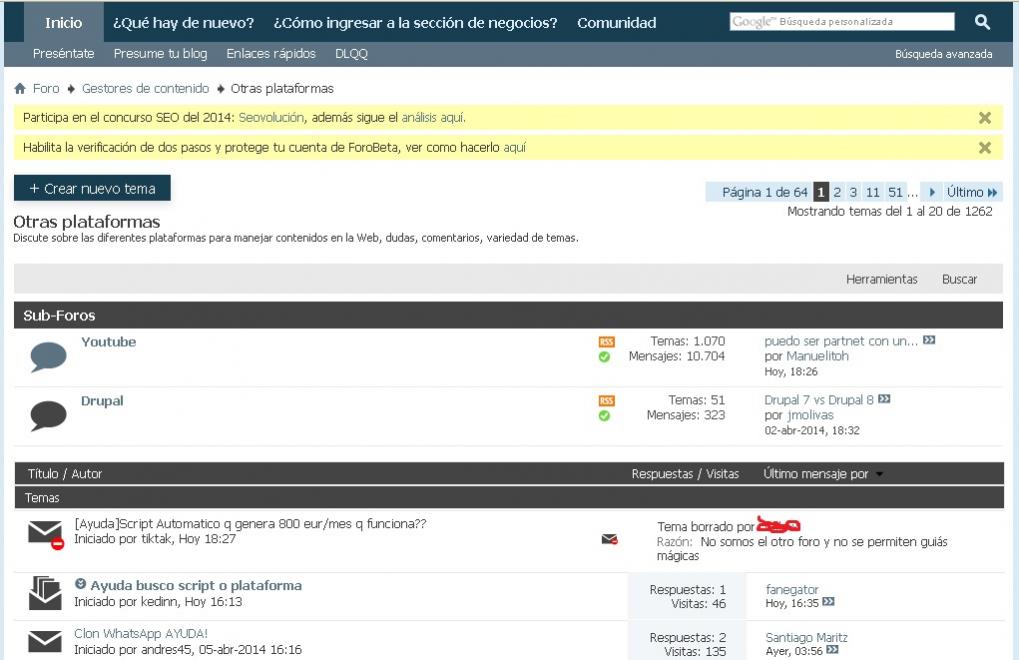Viewport: 1019px width, 660px height.
Task: Toggle sort arrow next to Último mensaje por
Action: coord(879,475)
